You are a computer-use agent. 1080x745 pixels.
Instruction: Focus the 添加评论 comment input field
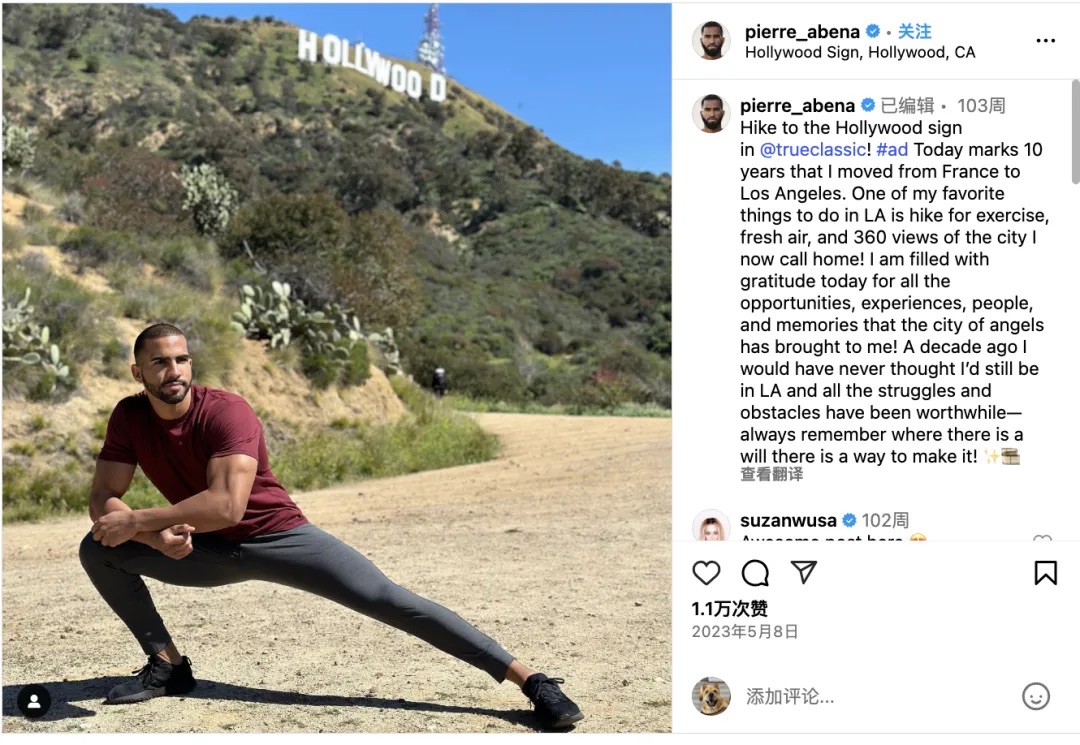[875, 697]
